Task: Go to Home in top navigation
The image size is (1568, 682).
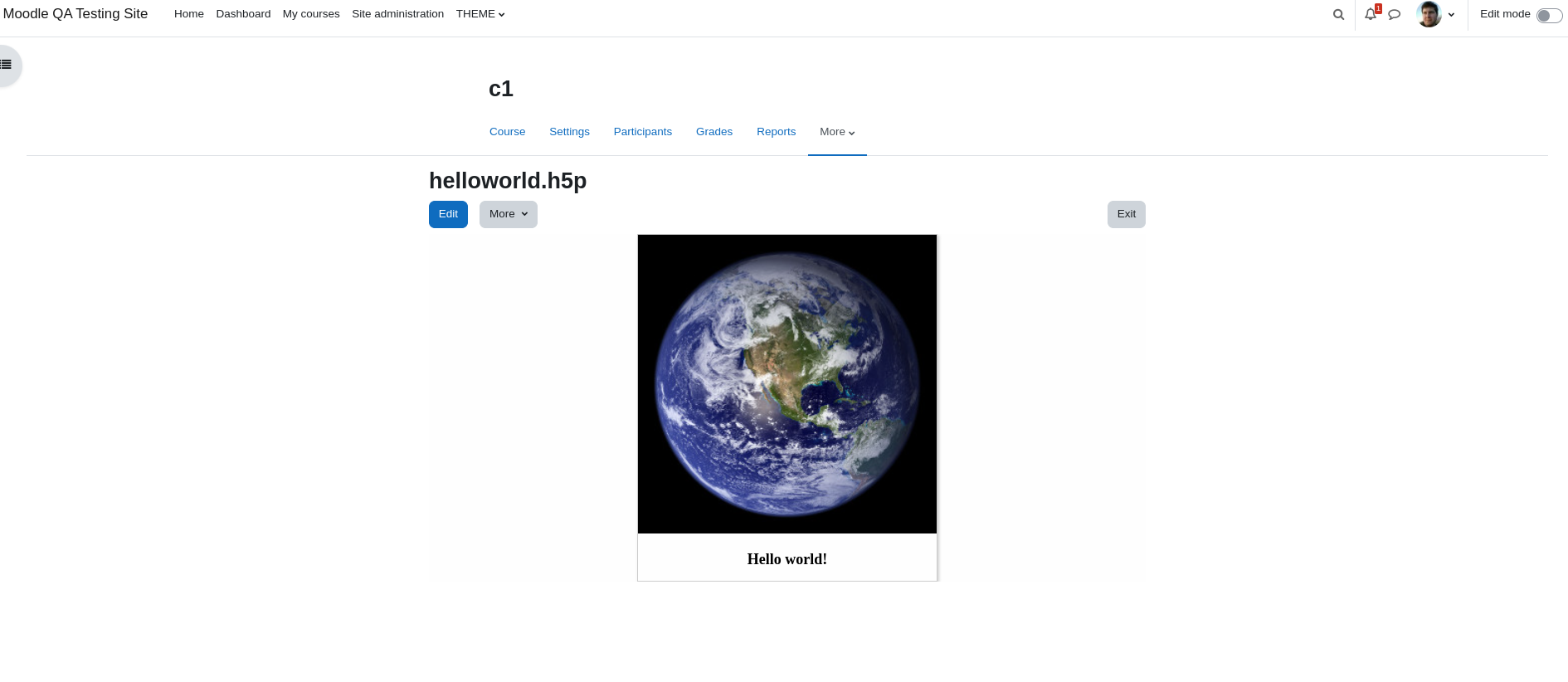Action: pos(189,14)
